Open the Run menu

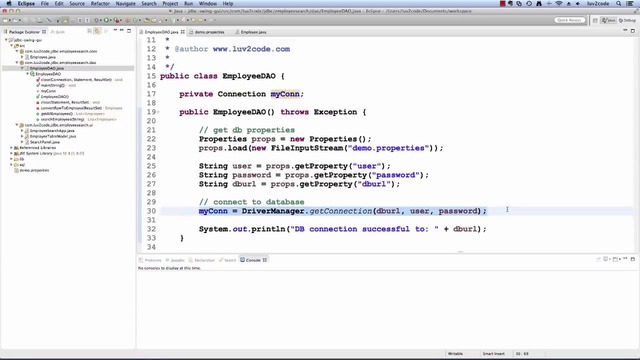(189, 3)
